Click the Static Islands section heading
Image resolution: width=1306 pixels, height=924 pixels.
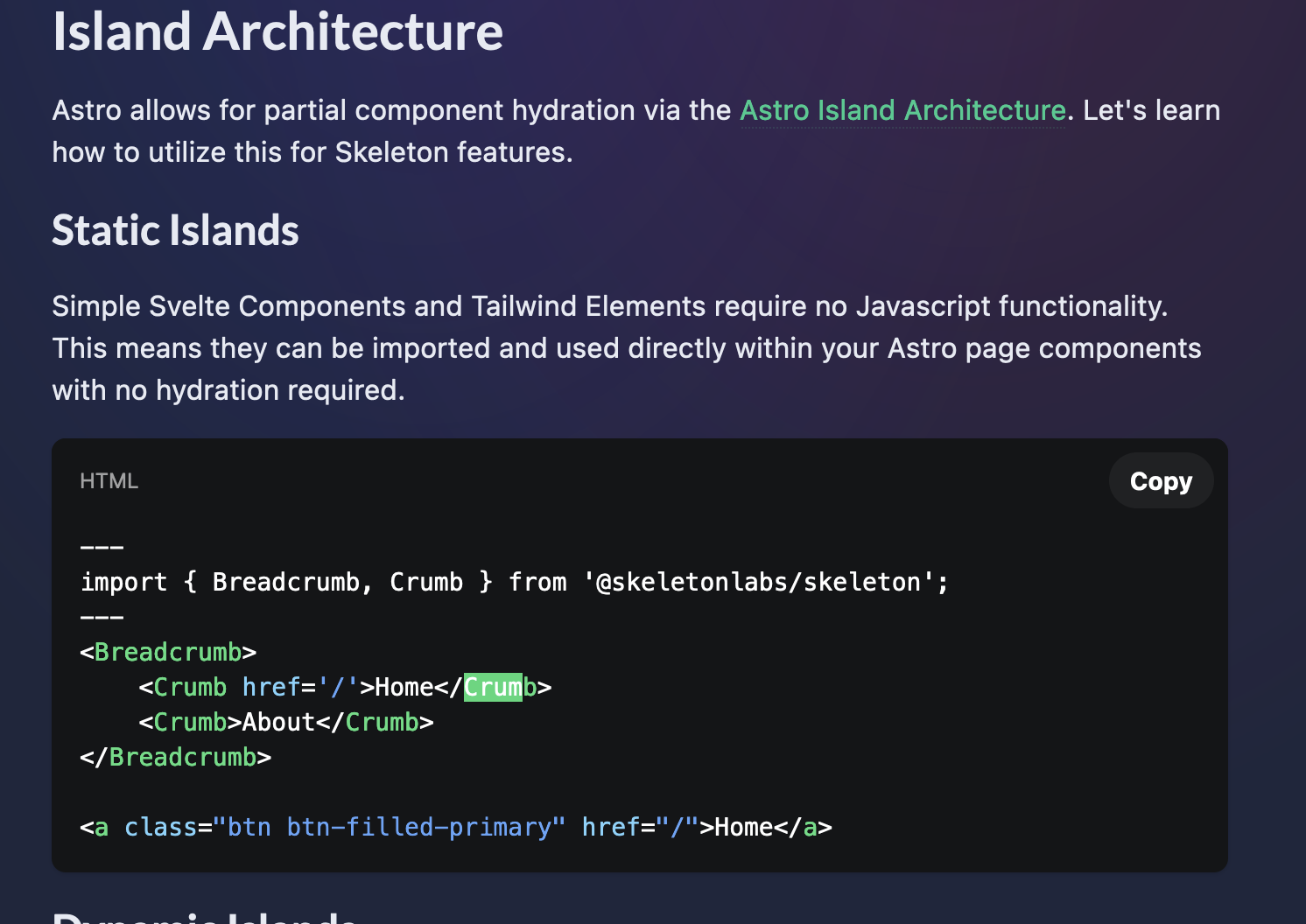[x=175, y=230]
